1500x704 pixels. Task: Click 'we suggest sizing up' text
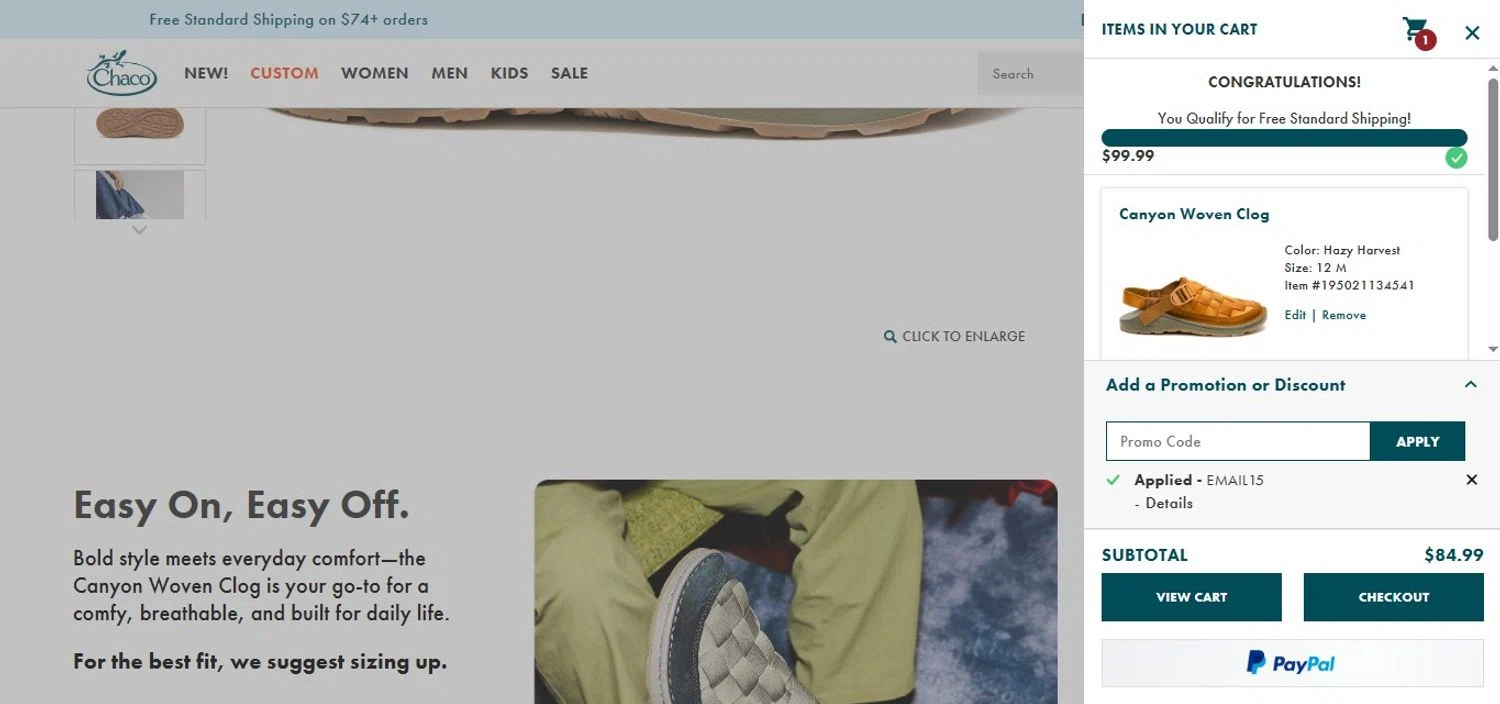click(x=339, y=662)
